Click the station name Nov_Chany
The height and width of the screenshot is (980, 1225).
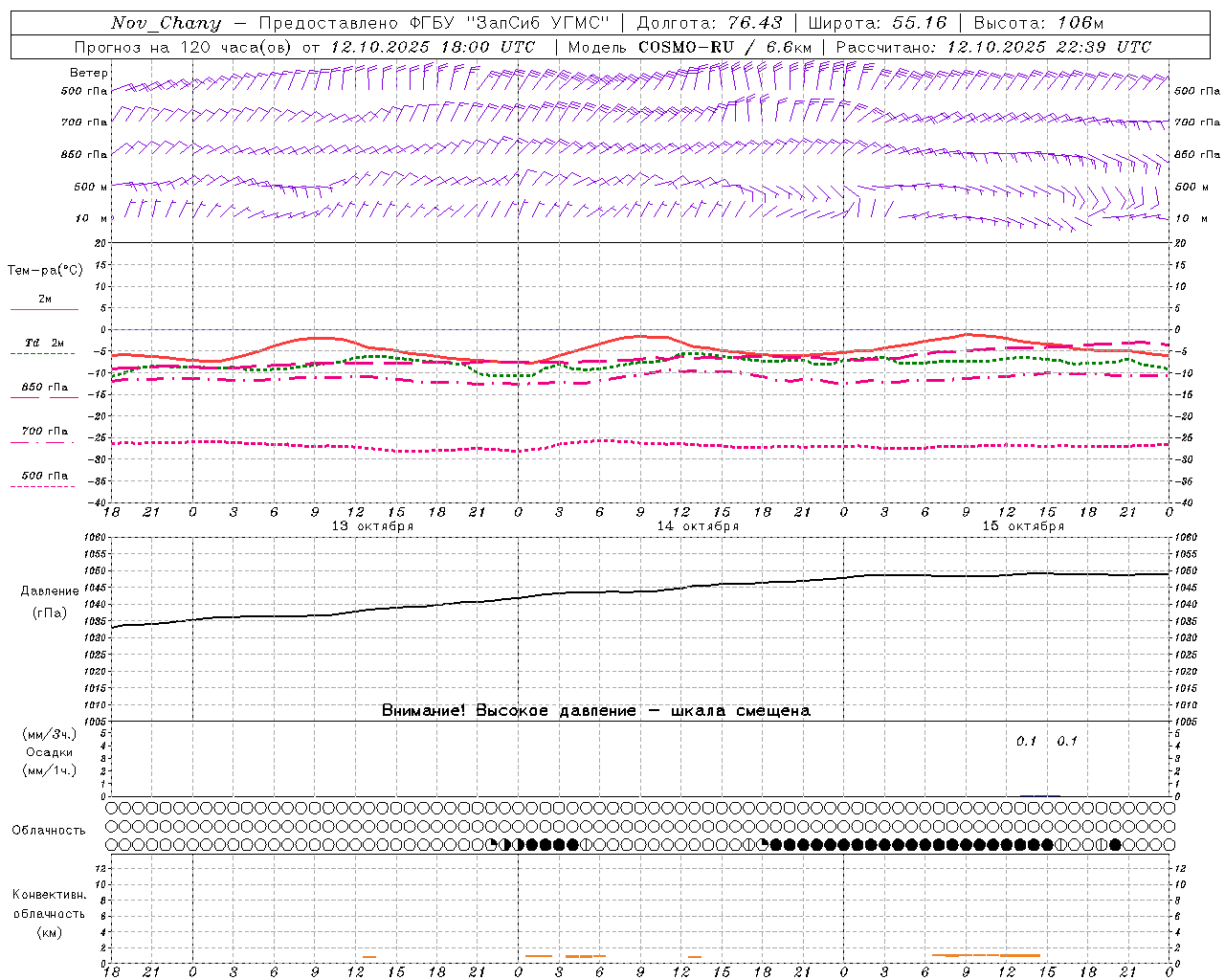click(166, 23)
